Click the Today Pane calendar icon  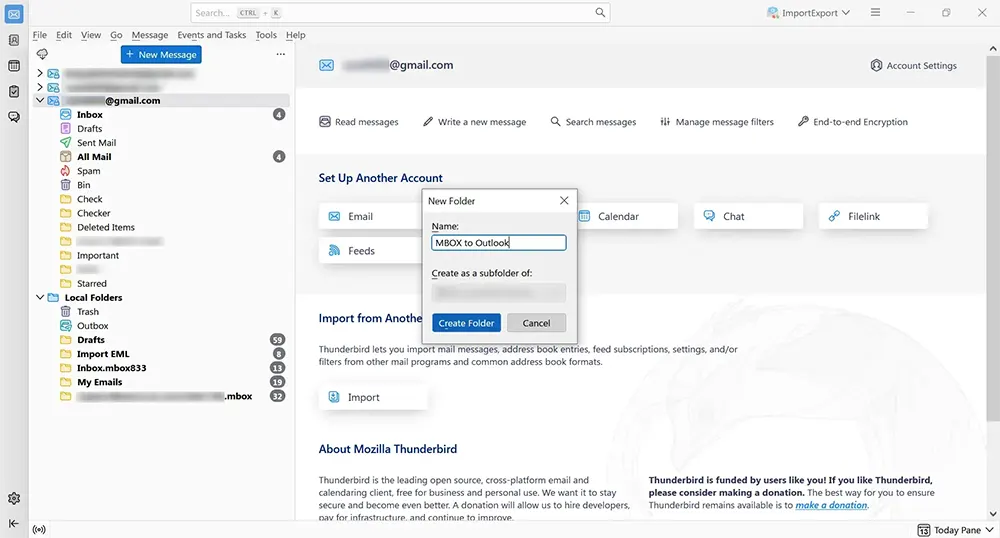tap(923, 530)
